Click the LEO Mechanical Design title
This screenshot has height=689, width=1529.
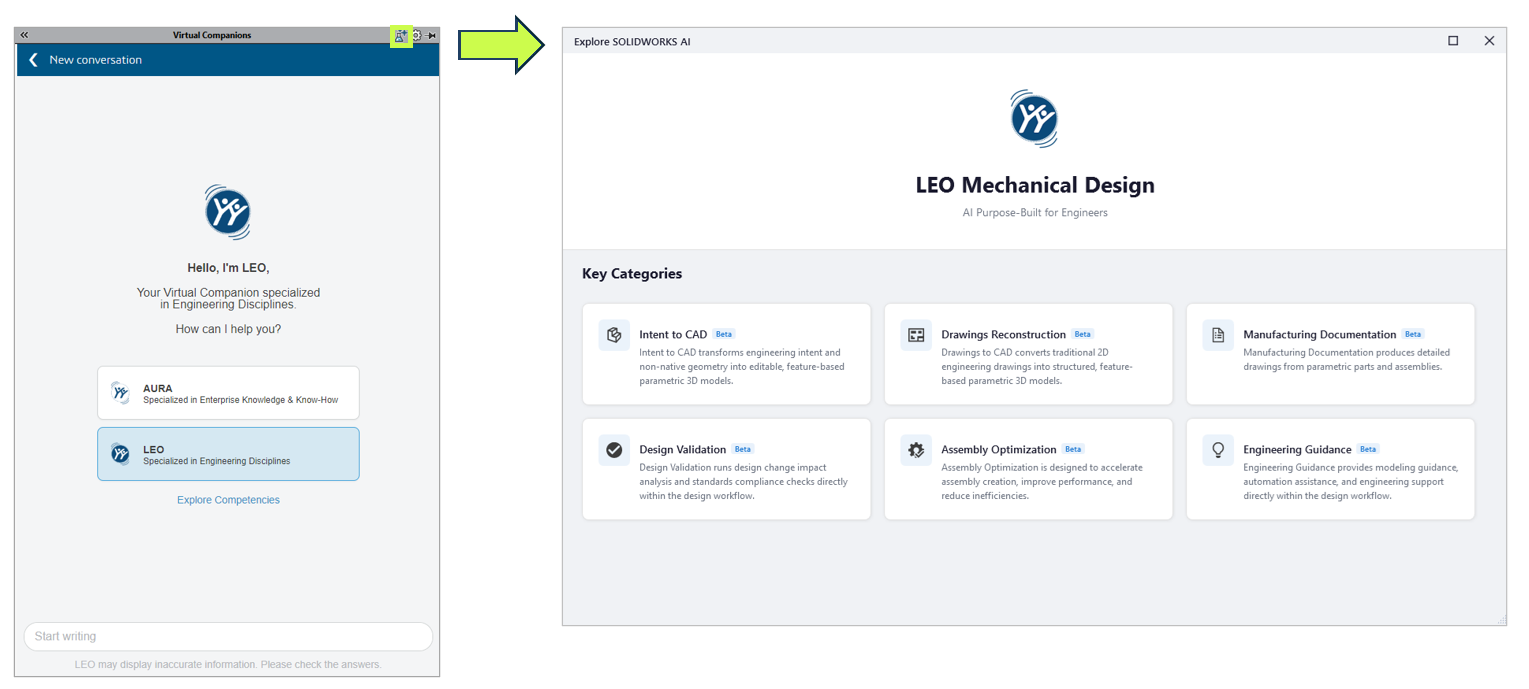[x=1035, y=185]
